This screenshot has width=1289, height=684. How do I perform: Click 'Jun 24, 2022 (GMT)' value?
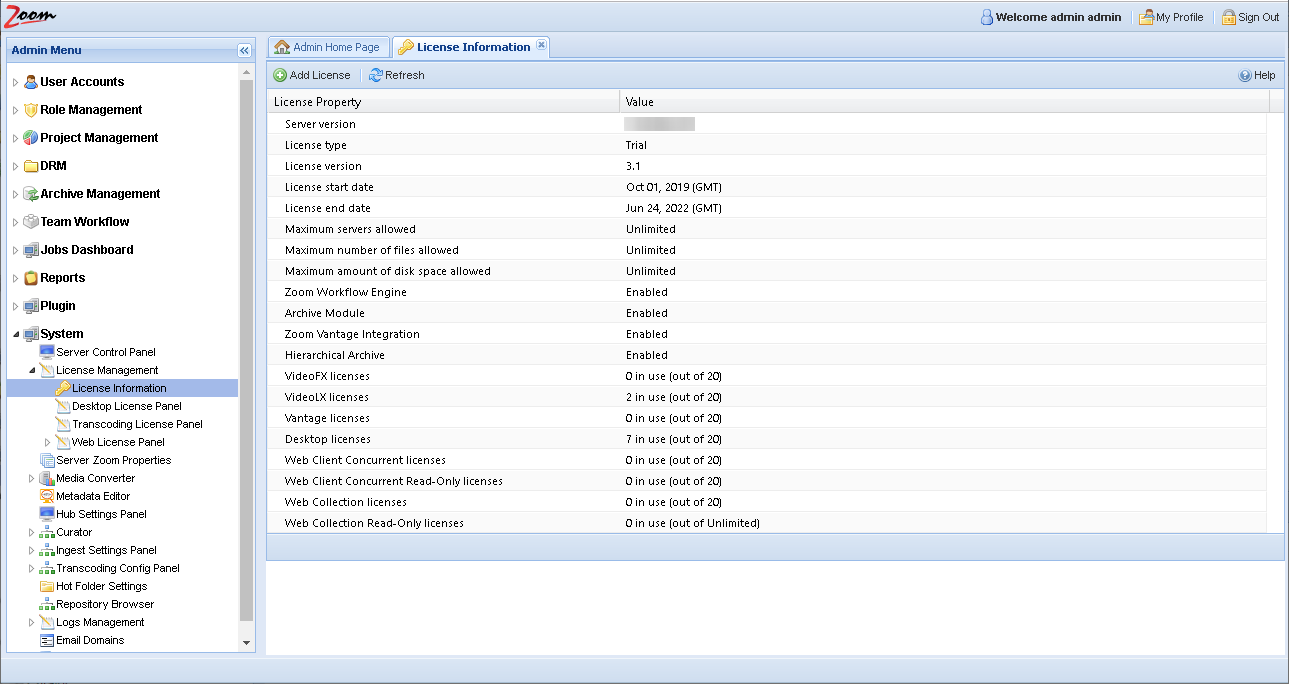pyautogui.click(x=674, y=208)
